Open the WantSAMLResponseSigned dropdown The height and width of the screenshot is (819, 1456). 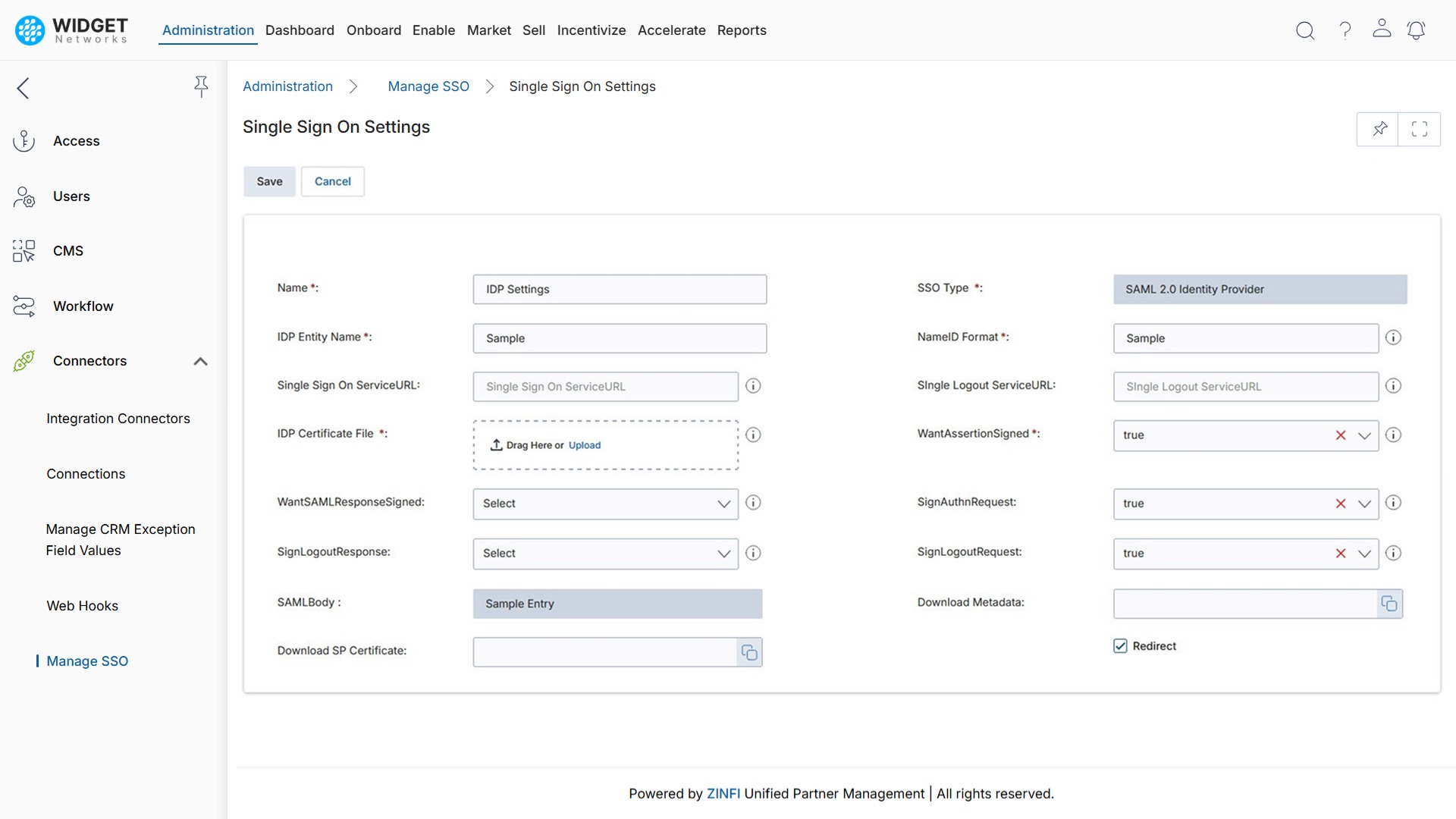(x=723, y=504)
